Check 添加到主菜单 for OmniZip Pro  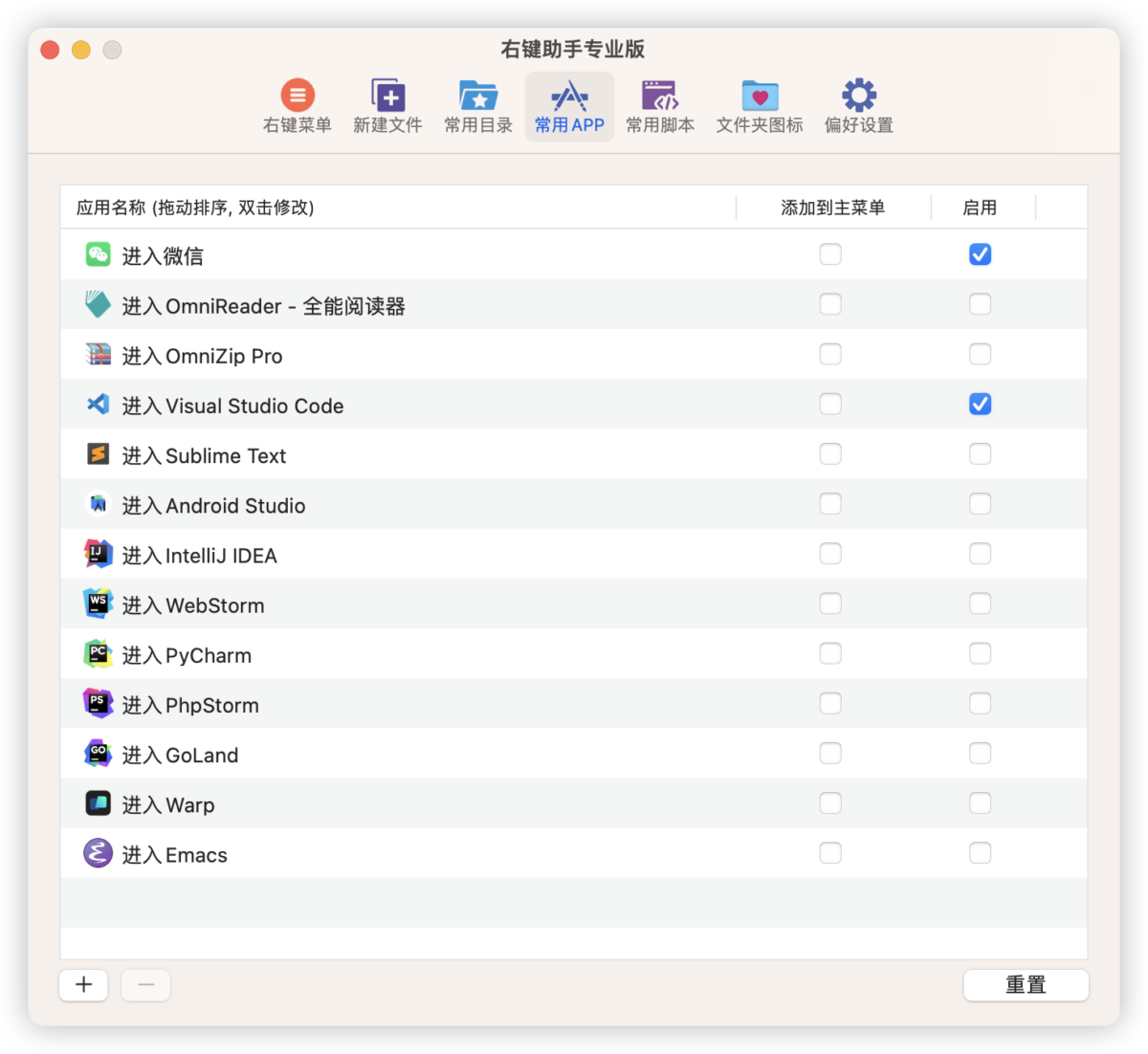point(830,355)
